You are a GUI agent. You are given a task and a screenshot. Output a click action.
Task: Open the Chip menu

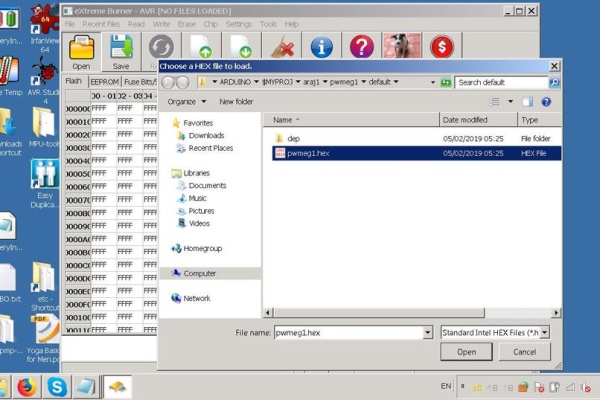click(210, 24)
